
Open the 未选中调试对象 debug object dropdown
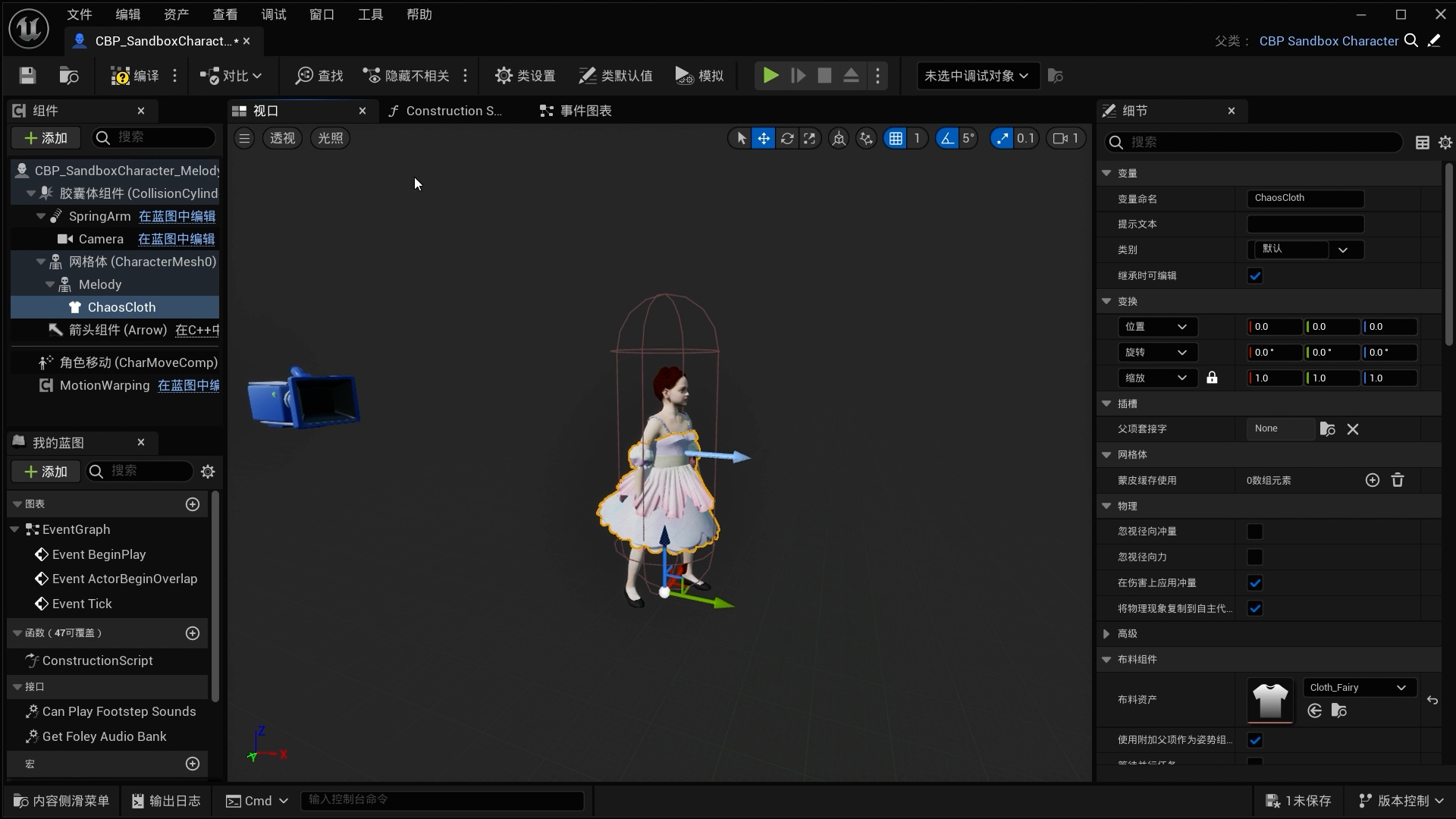977,76
